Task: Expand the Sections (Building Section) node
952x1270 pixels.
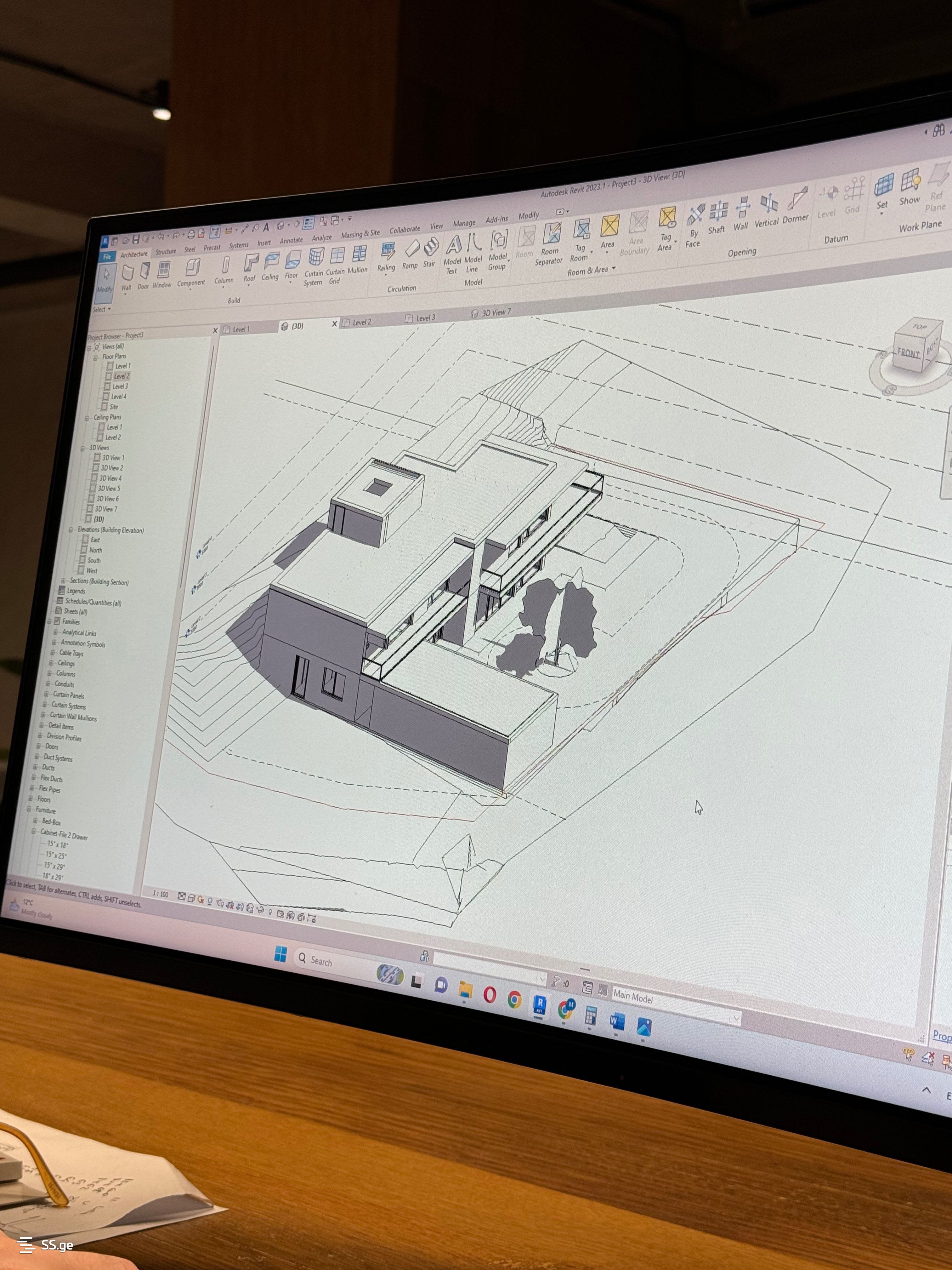Action: (x=63, y=581)
